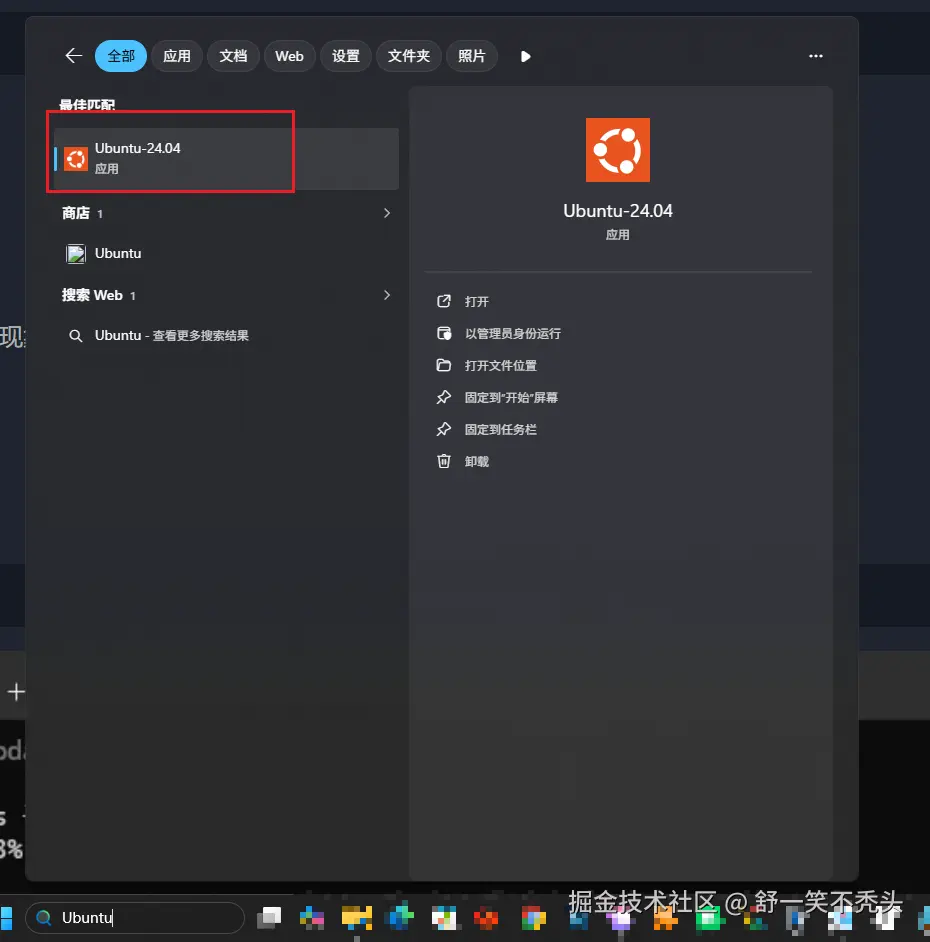930x942 pixels.
Task: Expand the 搜索 Web section chevron
Action: [x=387, y=295]
